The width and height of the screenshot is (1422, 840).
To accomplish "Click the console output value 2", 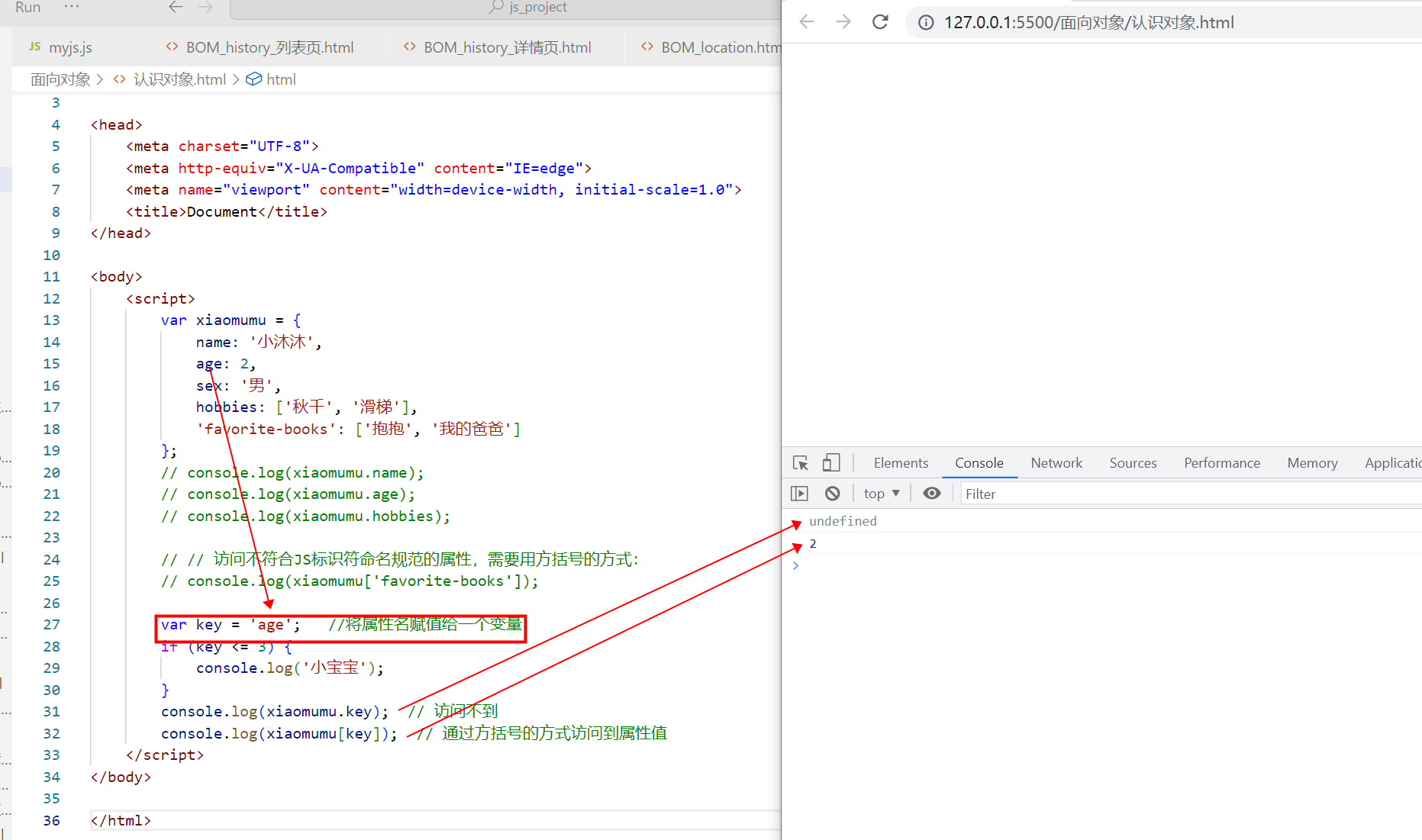I will (813, 544).
